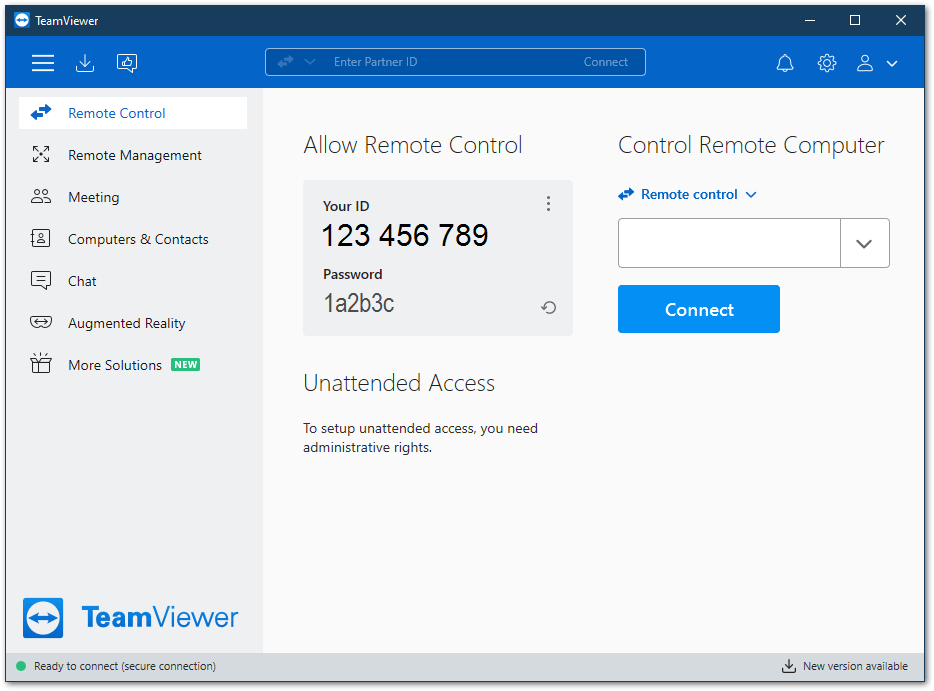Click the connection mode arrows in partner bar
This screenshot has width=934, height=691.
pyautogui.click(x=285, y=61)
